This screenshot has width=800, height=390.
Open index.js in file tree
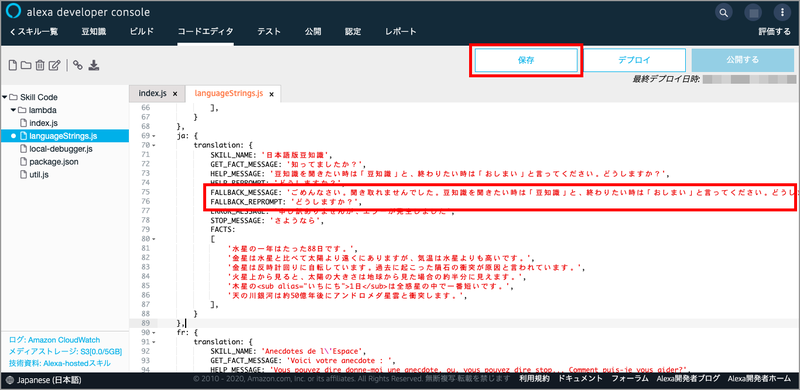point(43,123)
